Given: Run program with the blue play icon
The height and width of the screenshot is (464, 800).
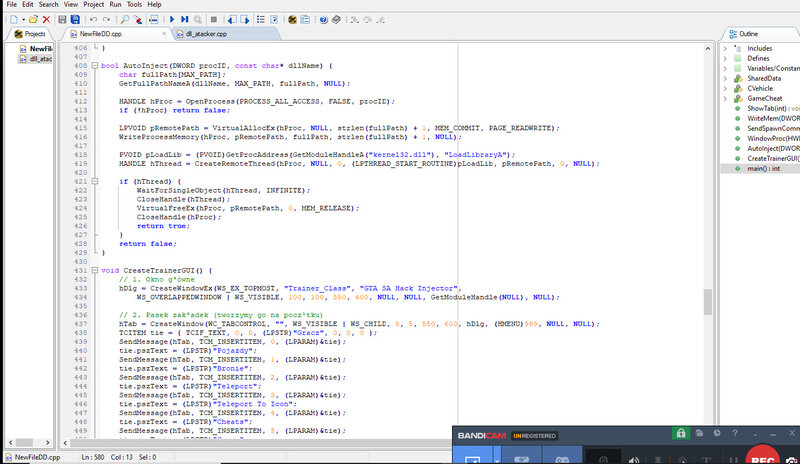Looking at the screenshot, I should click(172, 19).
